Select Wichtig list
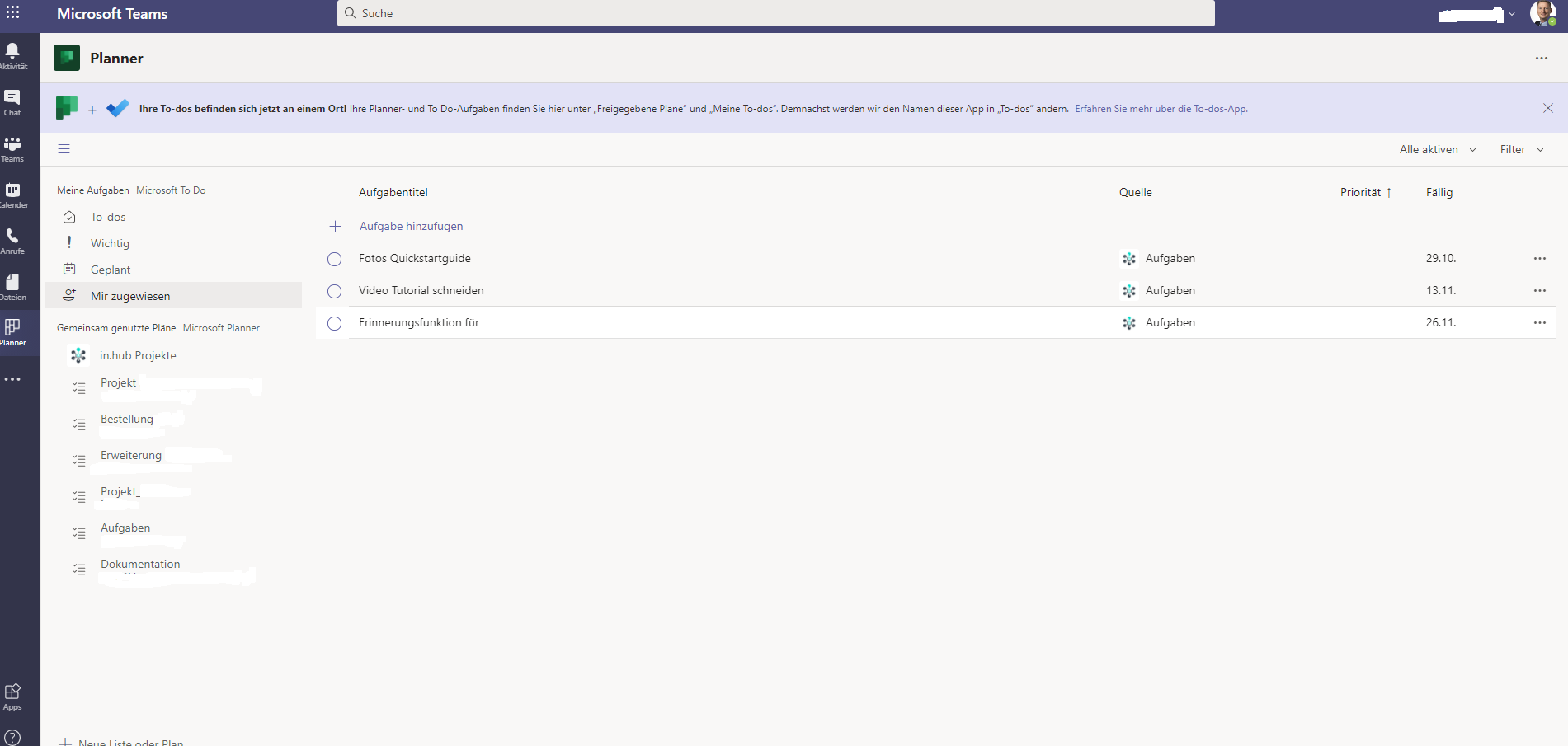The width and height of the screenshot is (1568, 746). pyautogui.click(x=173, y=243)
